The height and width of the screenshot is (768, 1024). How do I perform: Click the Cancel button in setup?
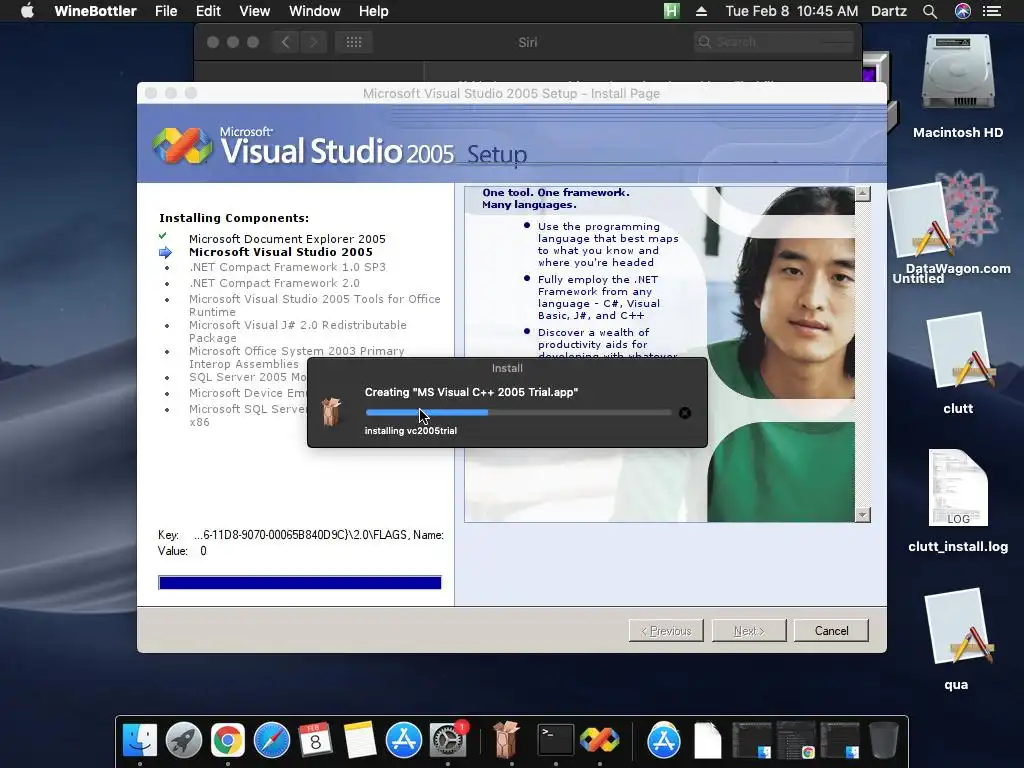(831, 631)
